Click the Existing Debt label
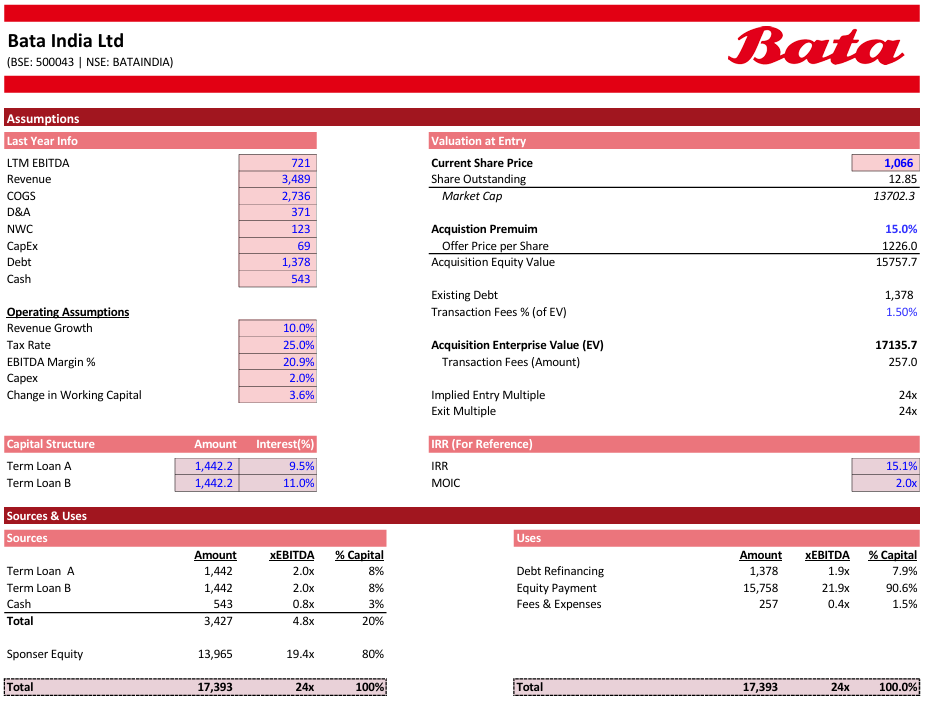 click(464, 295)
